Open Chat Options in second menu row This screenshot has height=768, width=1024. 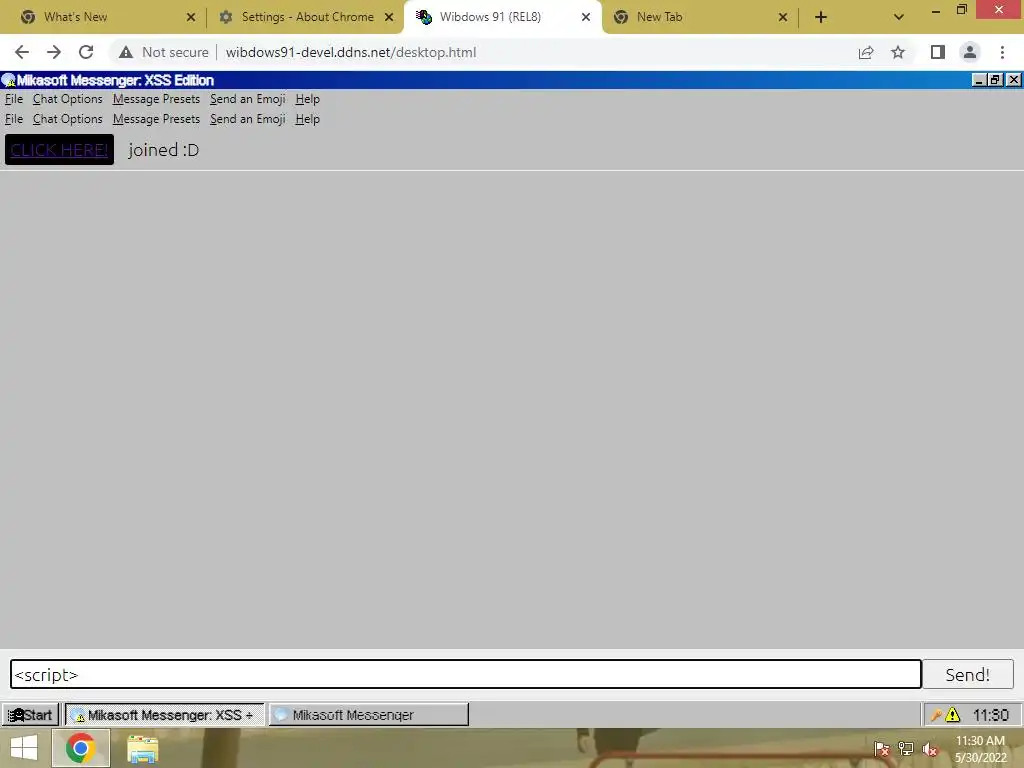tap(67, 119)
